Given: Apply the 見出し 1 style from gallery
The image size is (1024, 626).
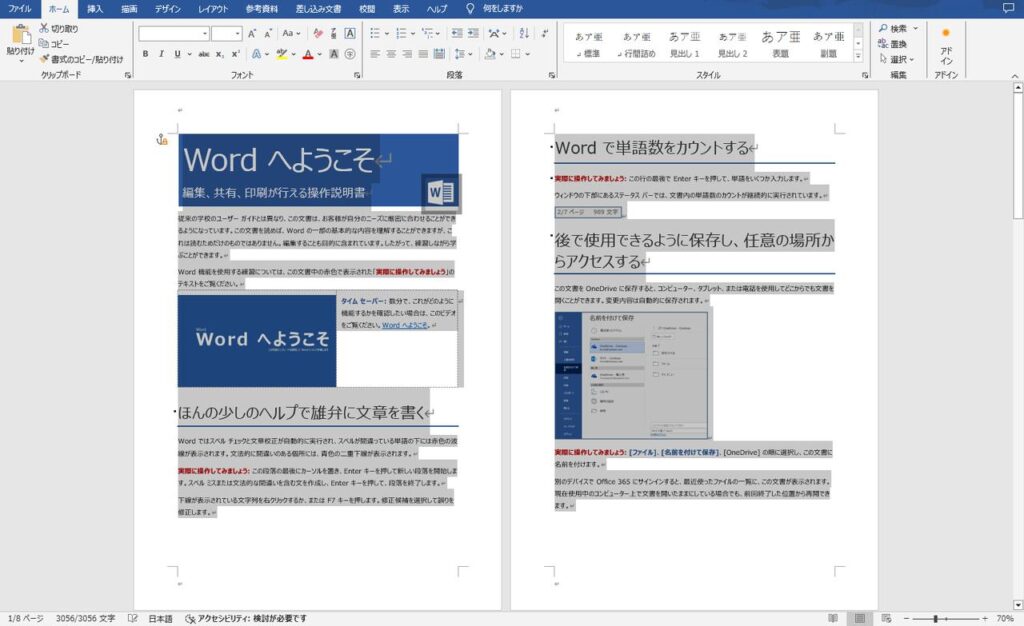Looking at the screenshot, I should [684, 44].
